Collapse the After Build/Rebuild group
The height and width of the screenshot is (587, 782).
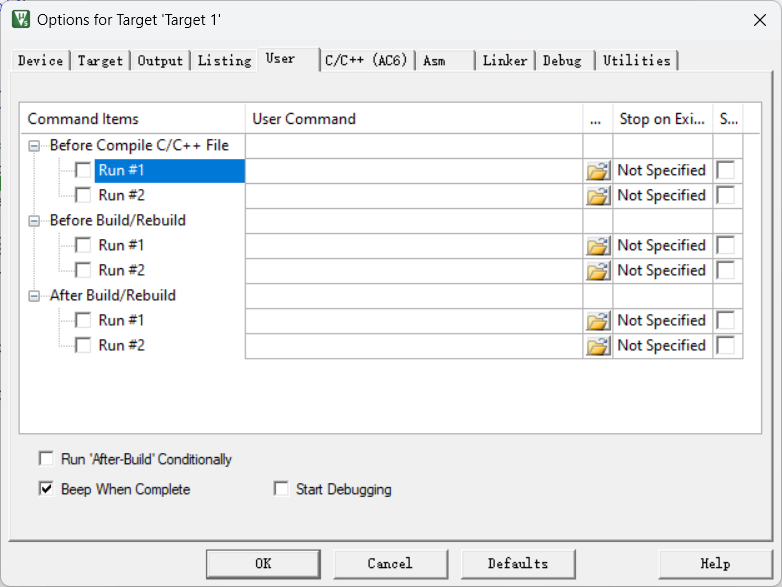point(35,296)
